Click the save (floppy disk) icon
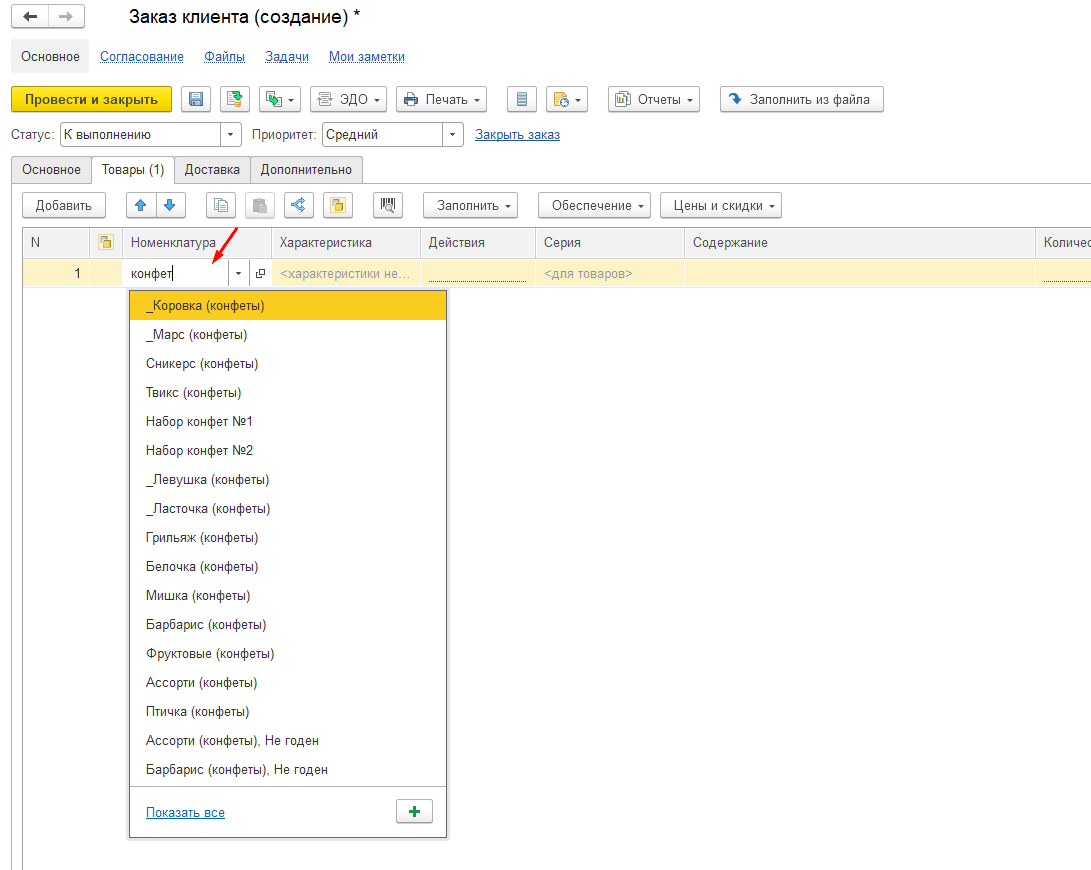The height and width of the screenshot is (870, 1091). click(x=196, y=99)
